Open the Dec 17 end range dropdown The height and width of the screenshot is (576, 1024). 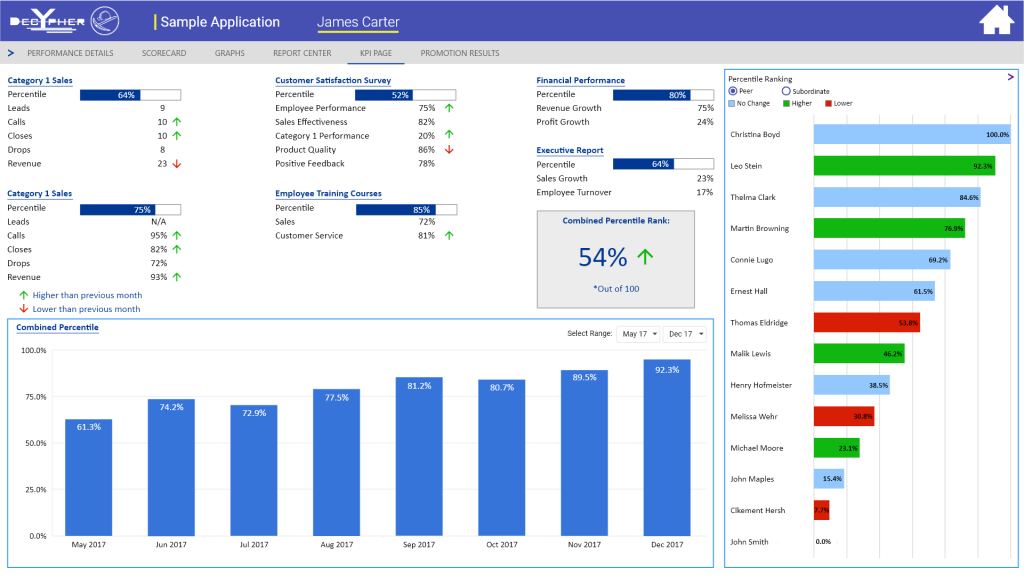(684, 334)
